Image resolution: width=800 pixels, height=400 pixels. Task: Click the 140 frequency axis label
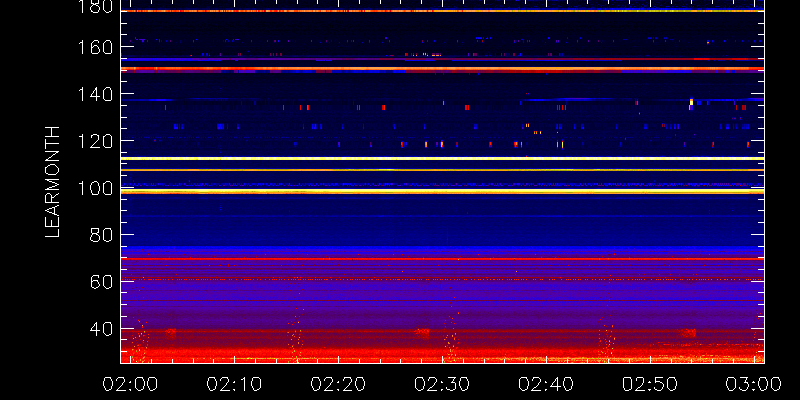pyautogui.click(x=96, y=94)
